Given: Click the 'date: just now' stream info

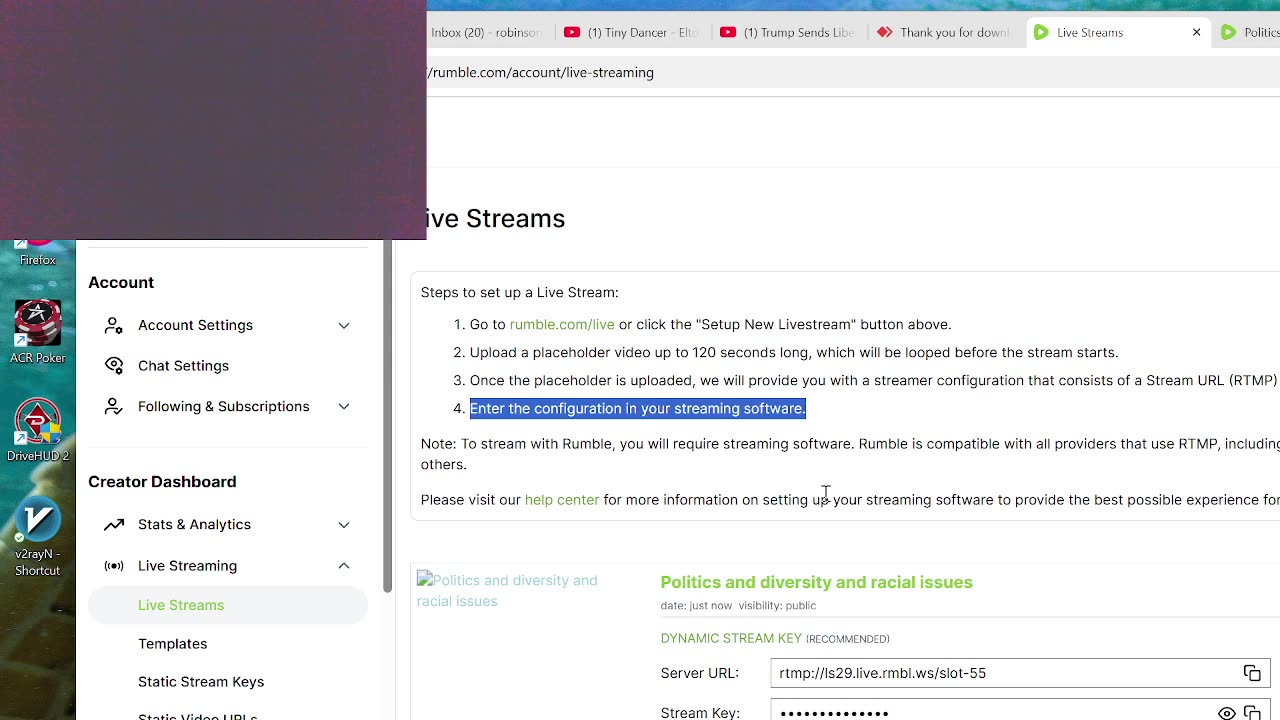Looking at the screenshot, I should (696, 605).
